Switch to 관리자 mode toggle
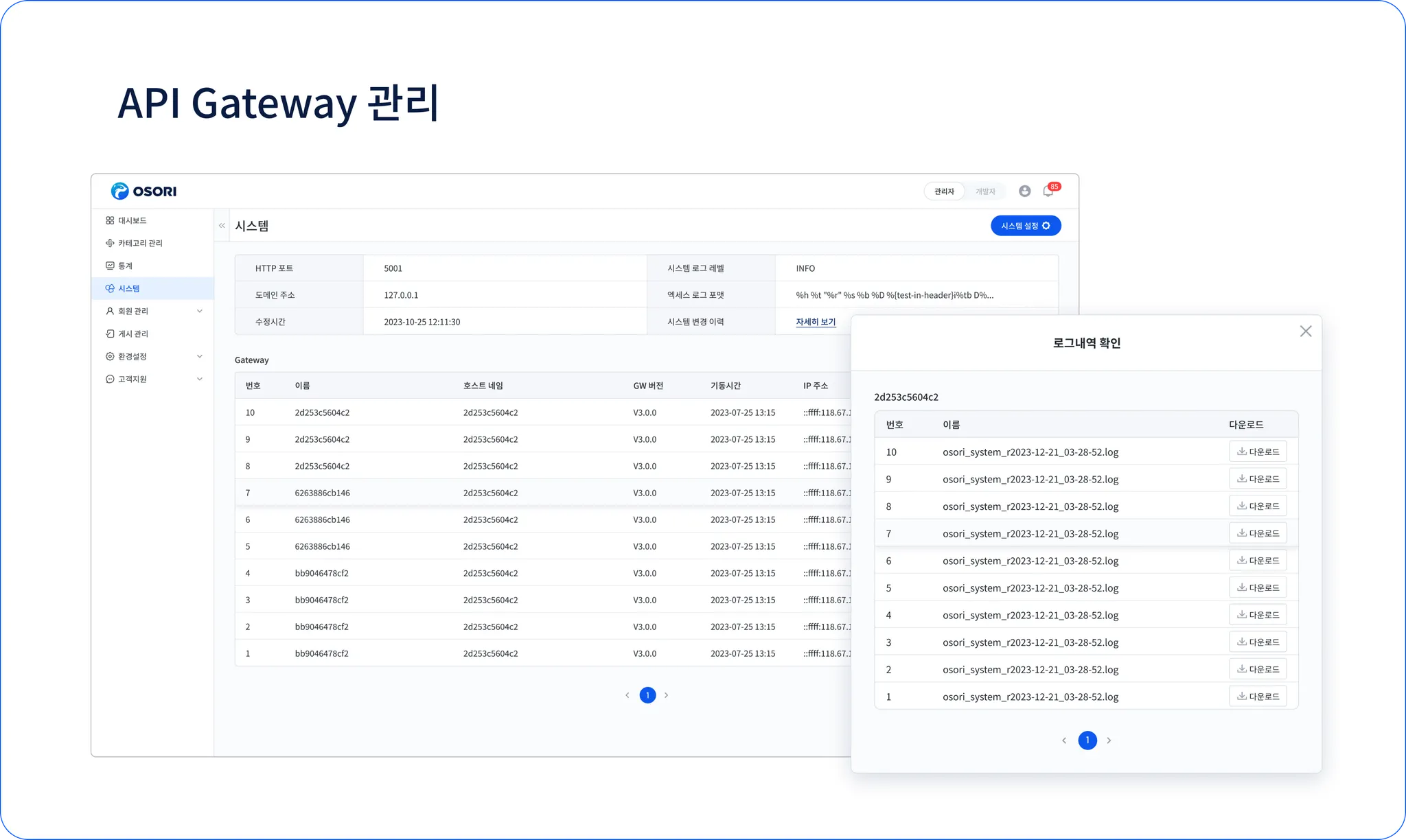 point(944,191)
